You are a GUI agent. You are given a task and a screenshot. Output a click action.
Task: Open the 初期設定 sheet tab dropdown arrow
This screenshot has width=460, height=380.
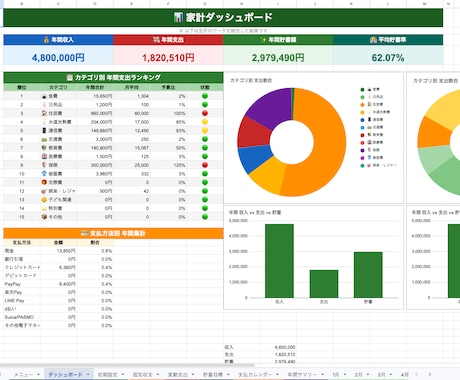pyautogui.click(x=123, y=375)
